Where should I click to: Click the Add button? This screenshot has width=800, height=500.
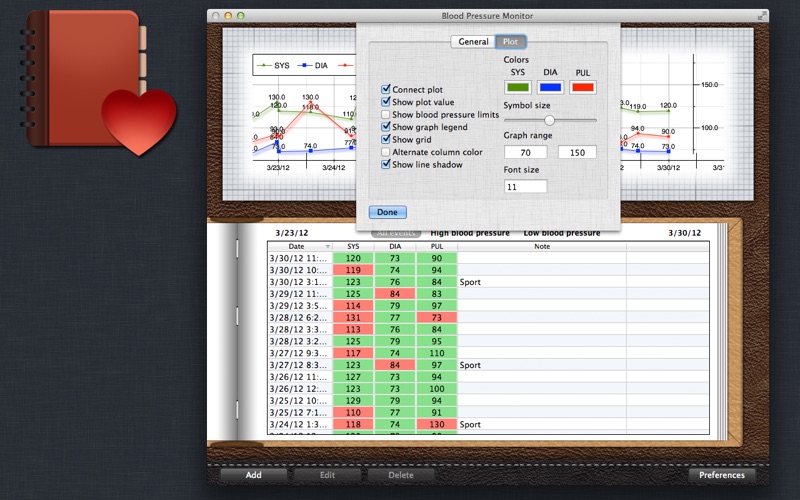tap(254, 475)
